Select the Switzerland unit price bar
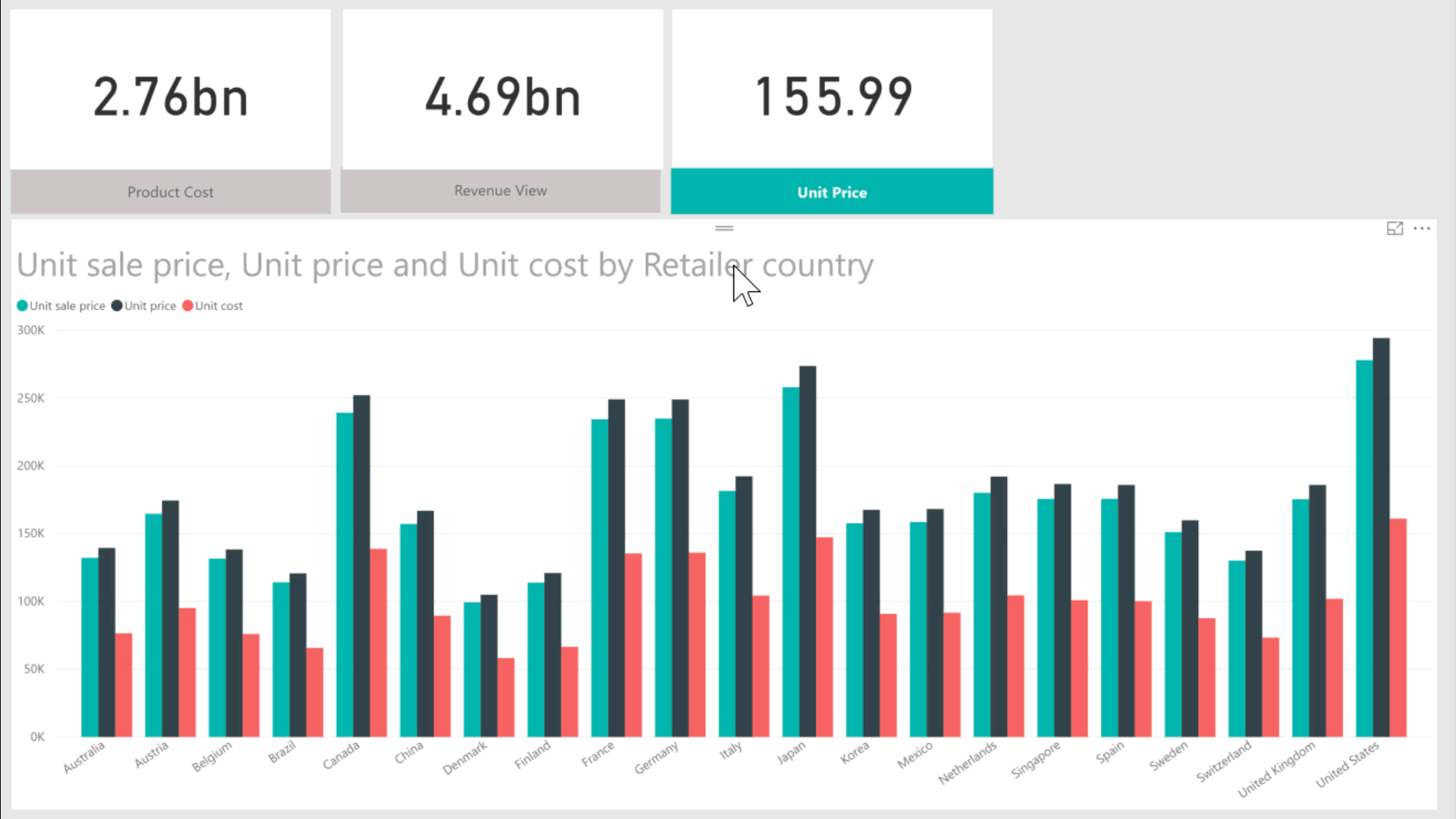Screen dimensions: 1456x819 1254,644
